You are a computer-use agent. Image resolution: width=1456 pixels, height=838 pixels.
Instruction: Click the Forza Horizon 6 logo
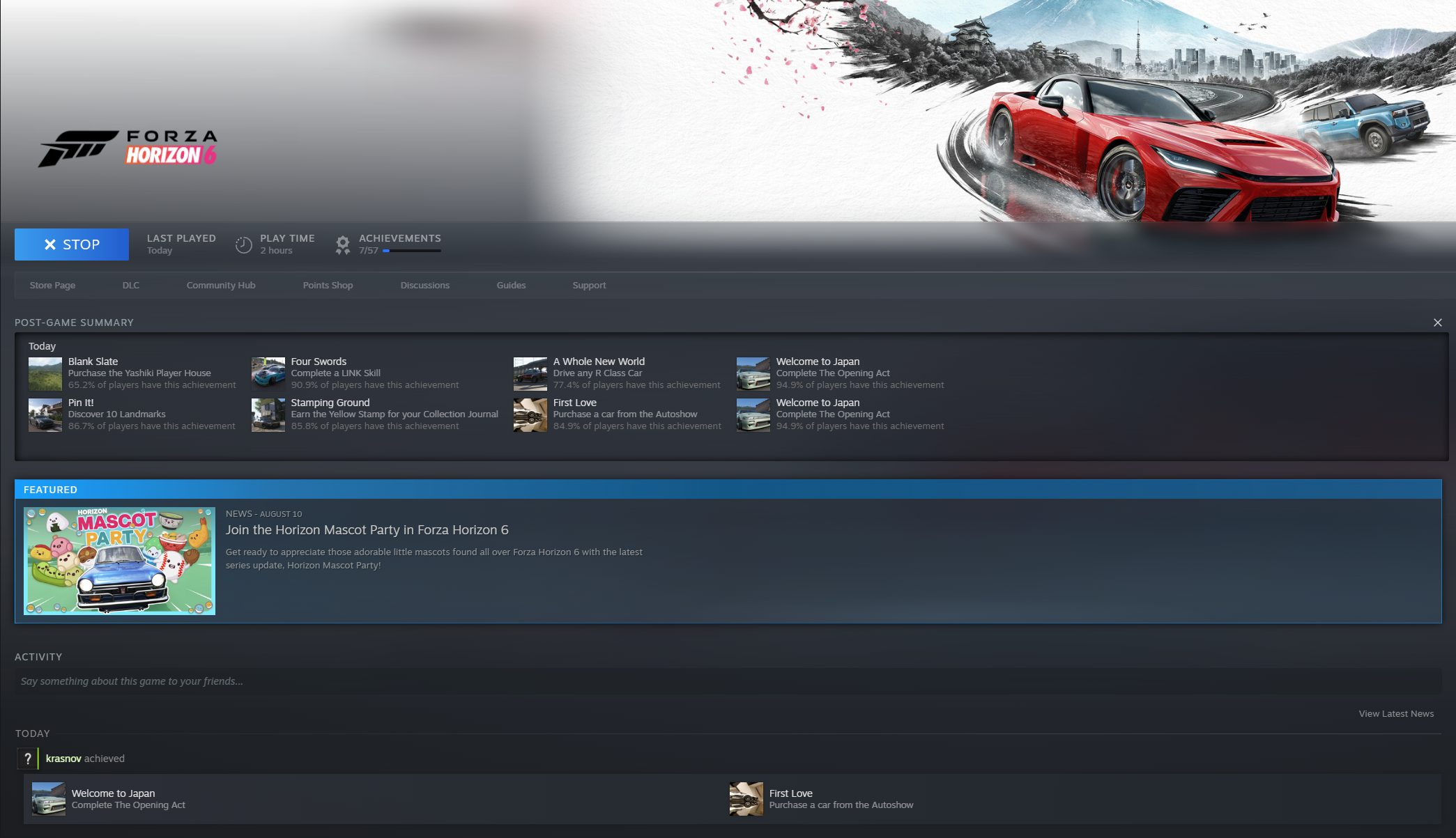click(x=128, y=148)
